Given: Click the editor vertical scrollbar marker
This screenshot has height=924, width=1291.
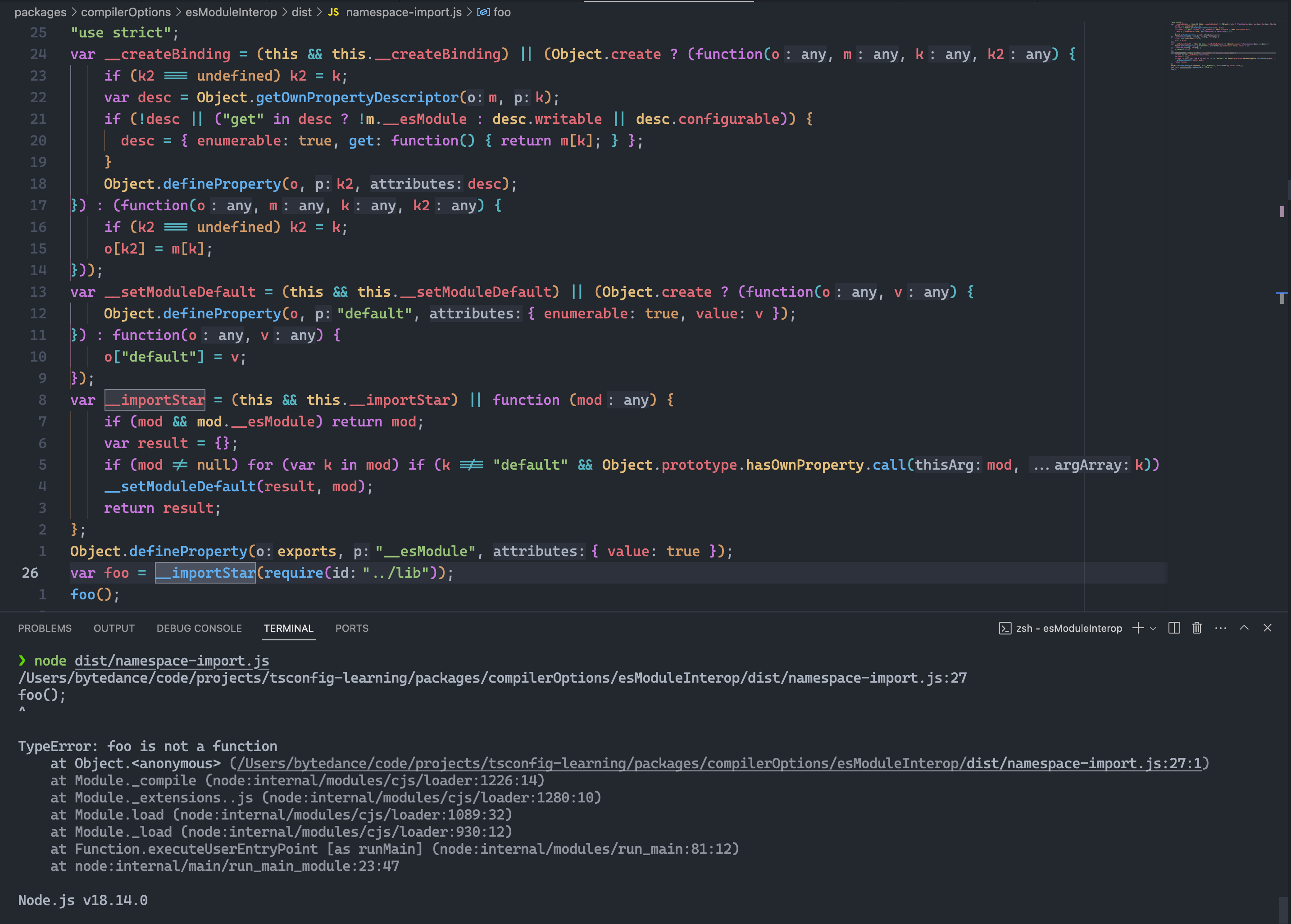Looking at the screenshot, I should (x=1282, y=212).
